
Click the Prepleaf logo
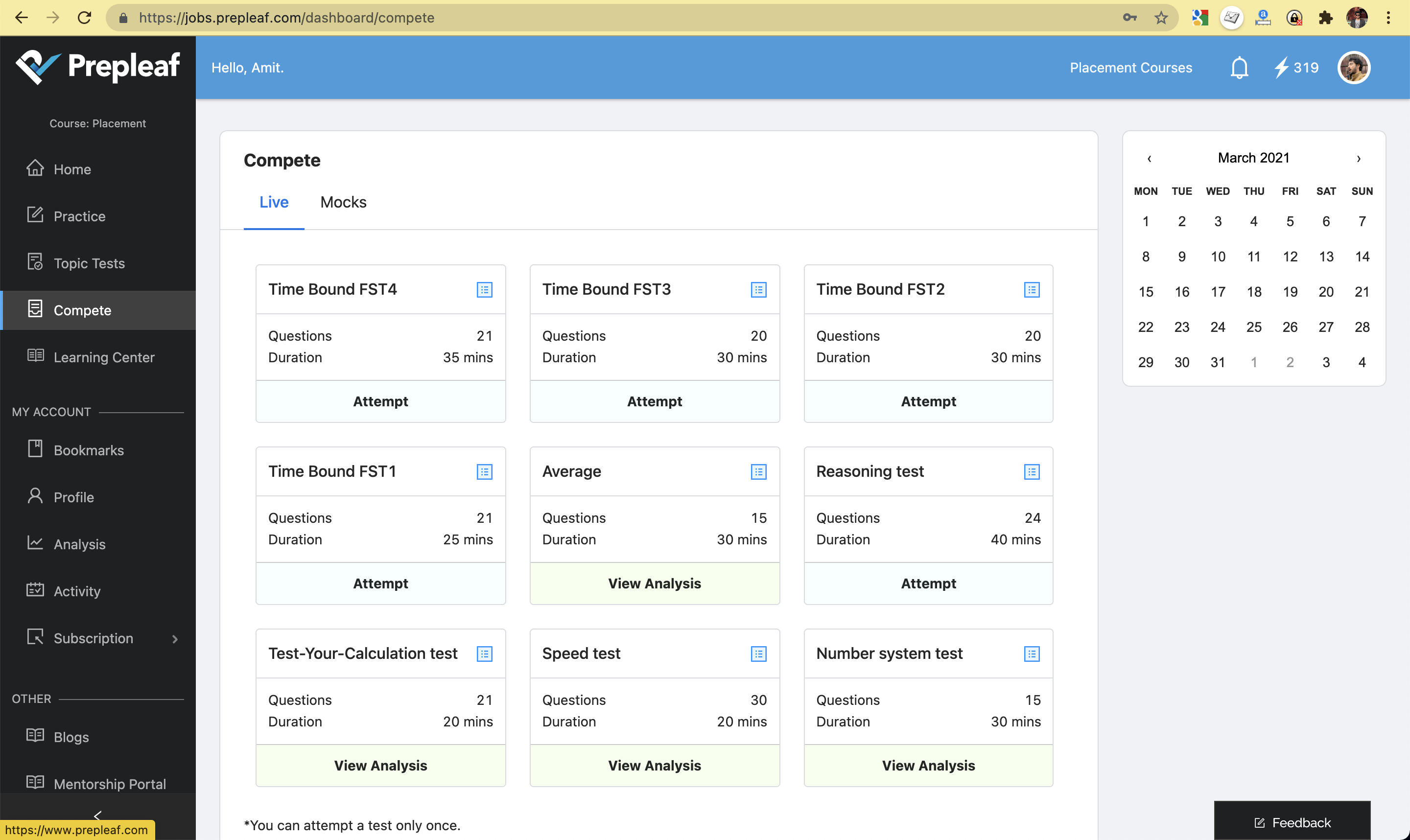pos(98,67)
